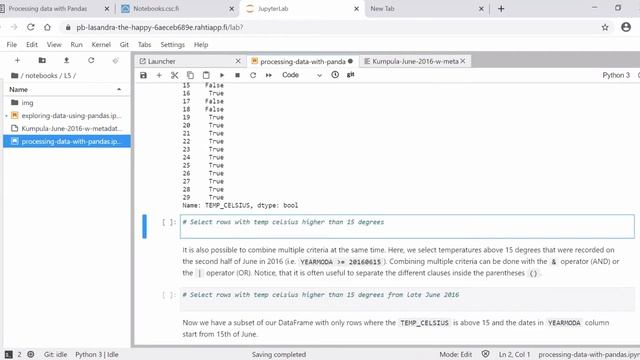Close the Kumpula-June-2016-w-meta tab

click(463, 61)
